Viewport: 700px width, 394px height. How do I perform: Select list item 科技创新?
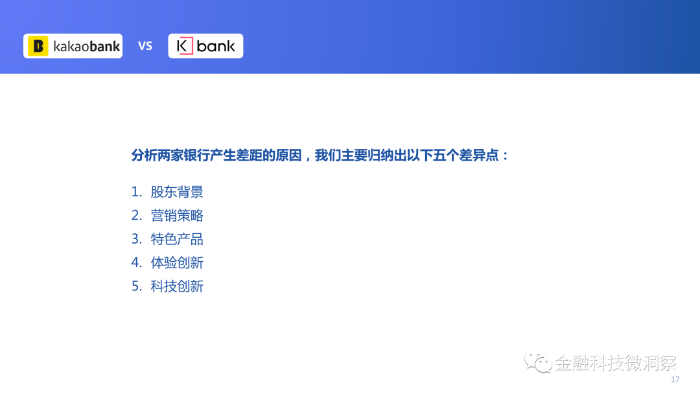pyautogui.click(x=177, y=286)
